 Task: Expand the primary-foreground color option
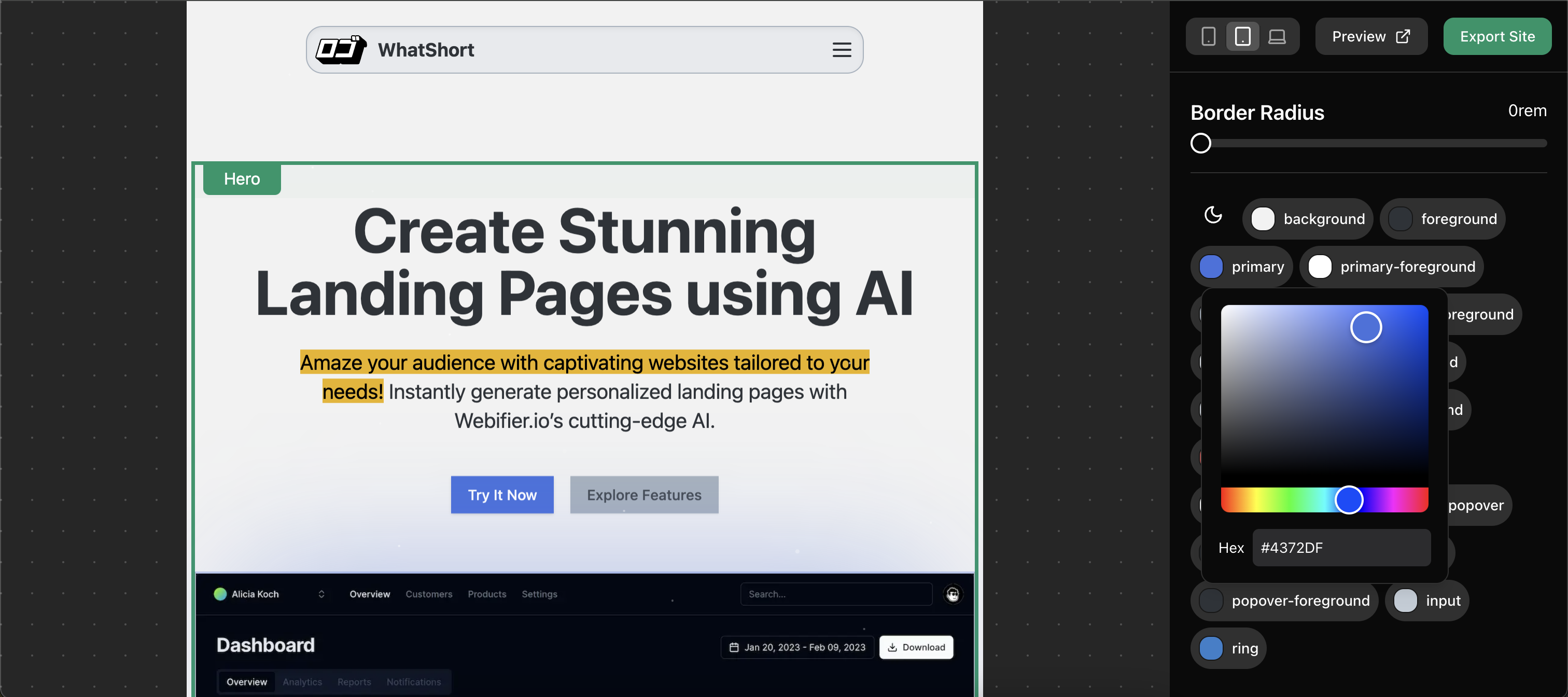point(1392,266)
